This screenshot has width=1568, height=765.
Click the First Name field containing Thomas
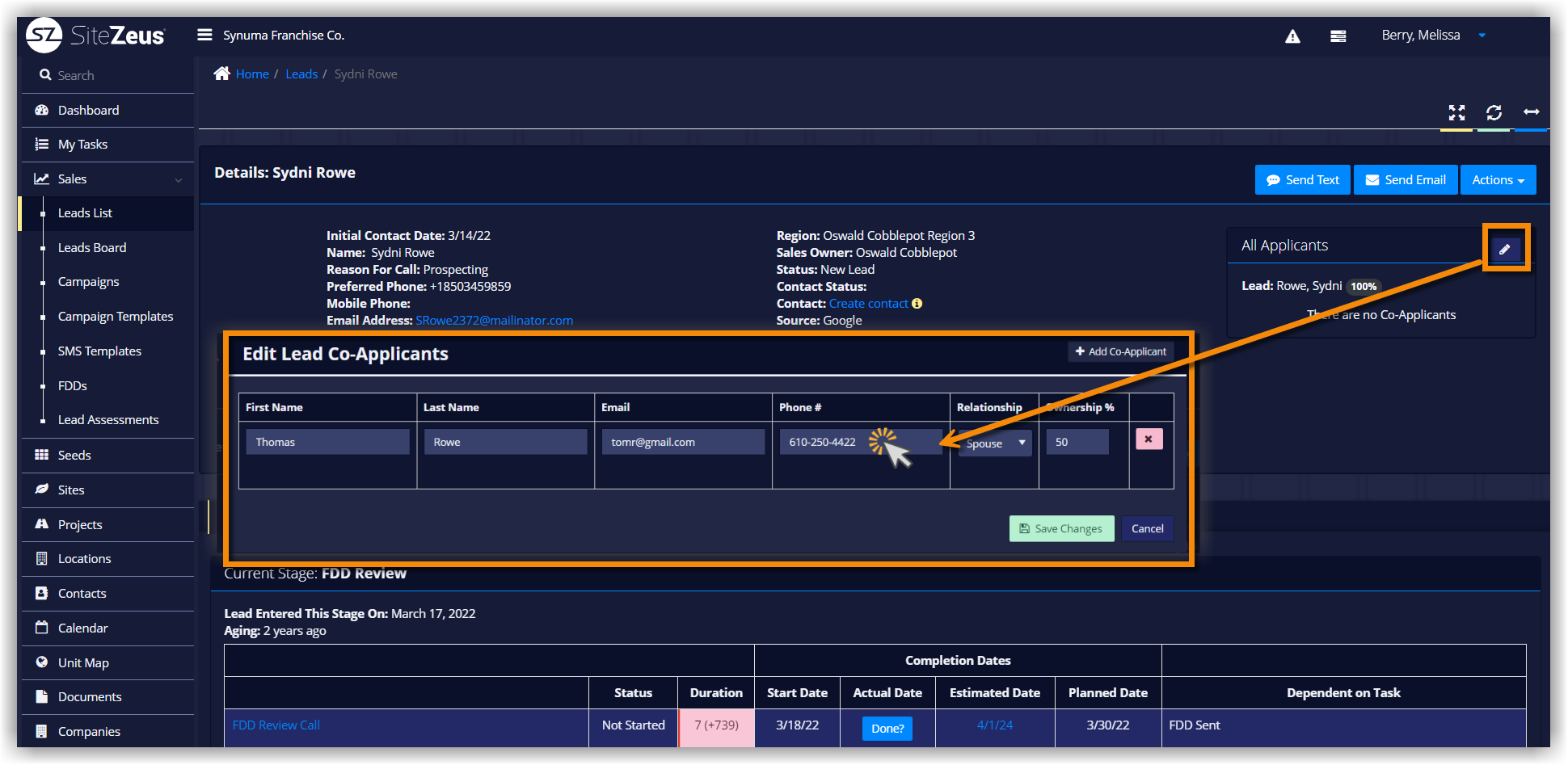click(x=327, y=442)
